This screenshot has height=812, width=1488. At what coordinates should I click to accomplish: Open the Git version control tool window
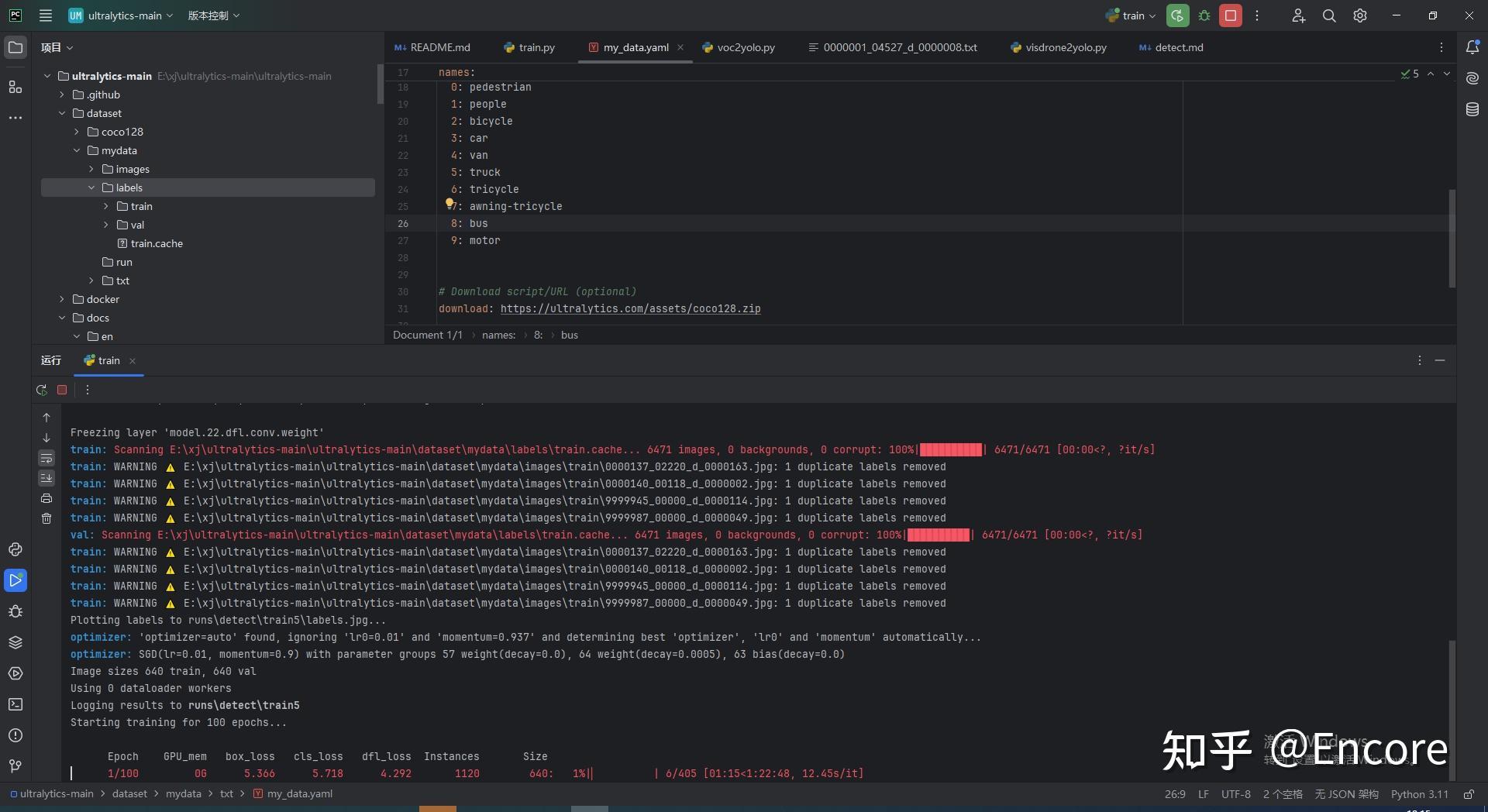point(15,766)
